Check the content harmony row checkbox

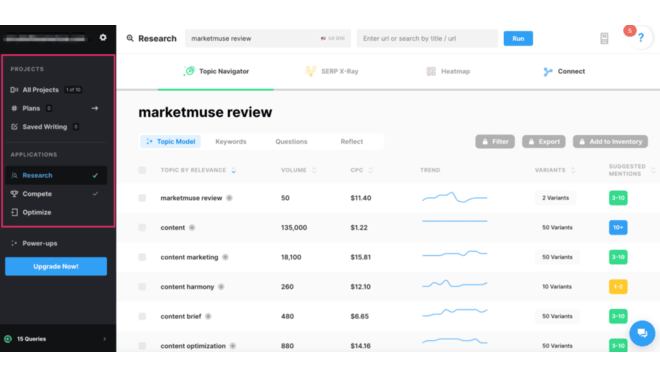pos(142,287)
